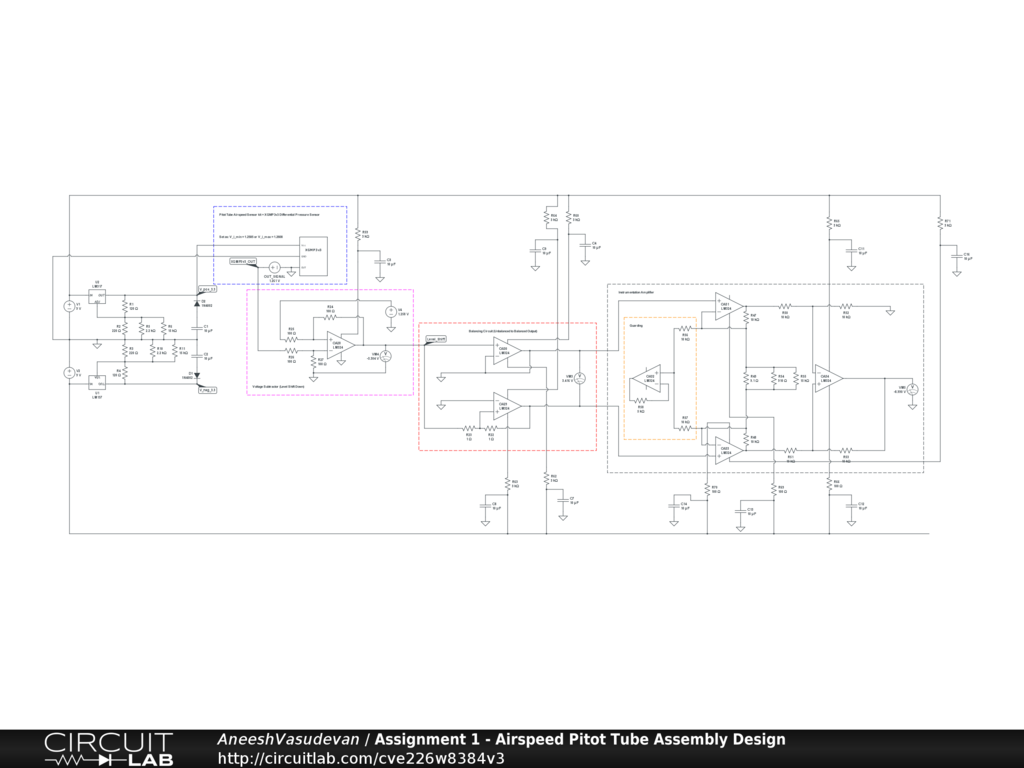
Task: Click the Assignment 1 Airspeed Pitot title
Action: coord(580,739)
